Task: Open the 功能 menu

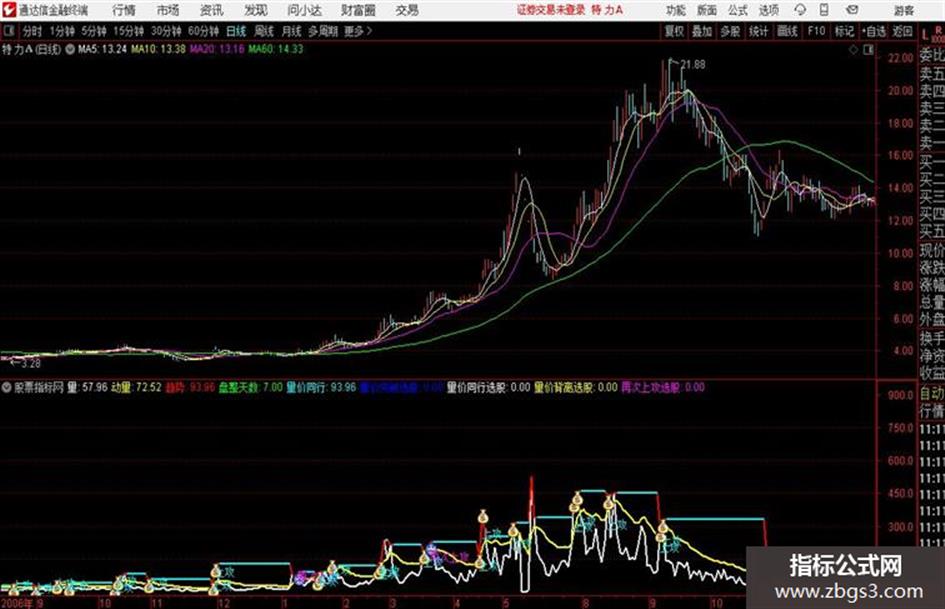Action: (676, 10)
